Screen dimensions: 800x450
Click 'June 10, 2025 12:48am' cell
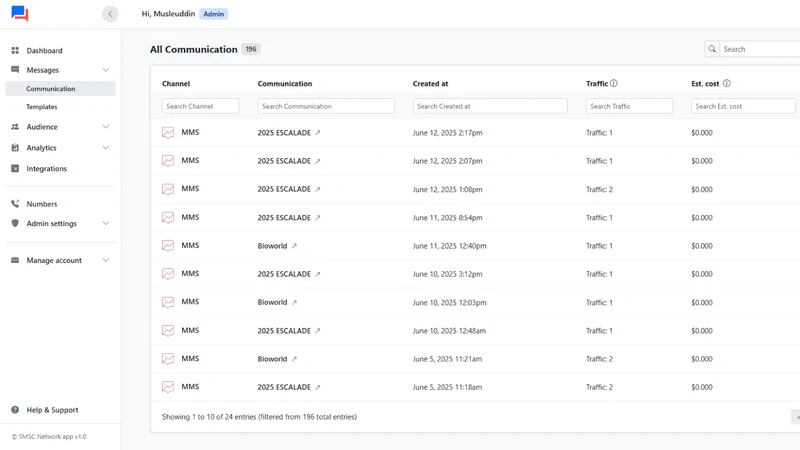pyautogui.click(x=449, y=331)
